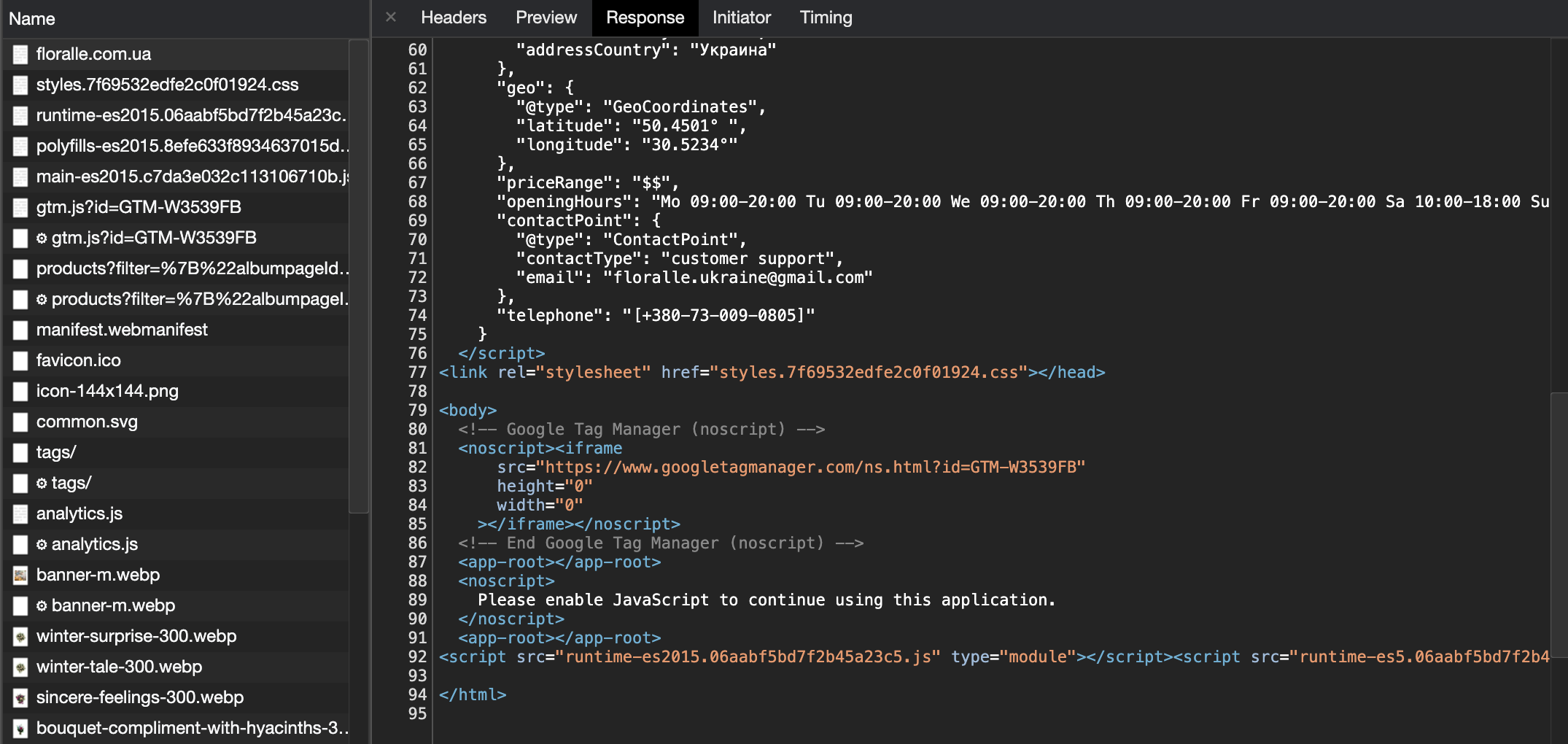
Task: Open the Initiator tab
Action: pos(741,18)
